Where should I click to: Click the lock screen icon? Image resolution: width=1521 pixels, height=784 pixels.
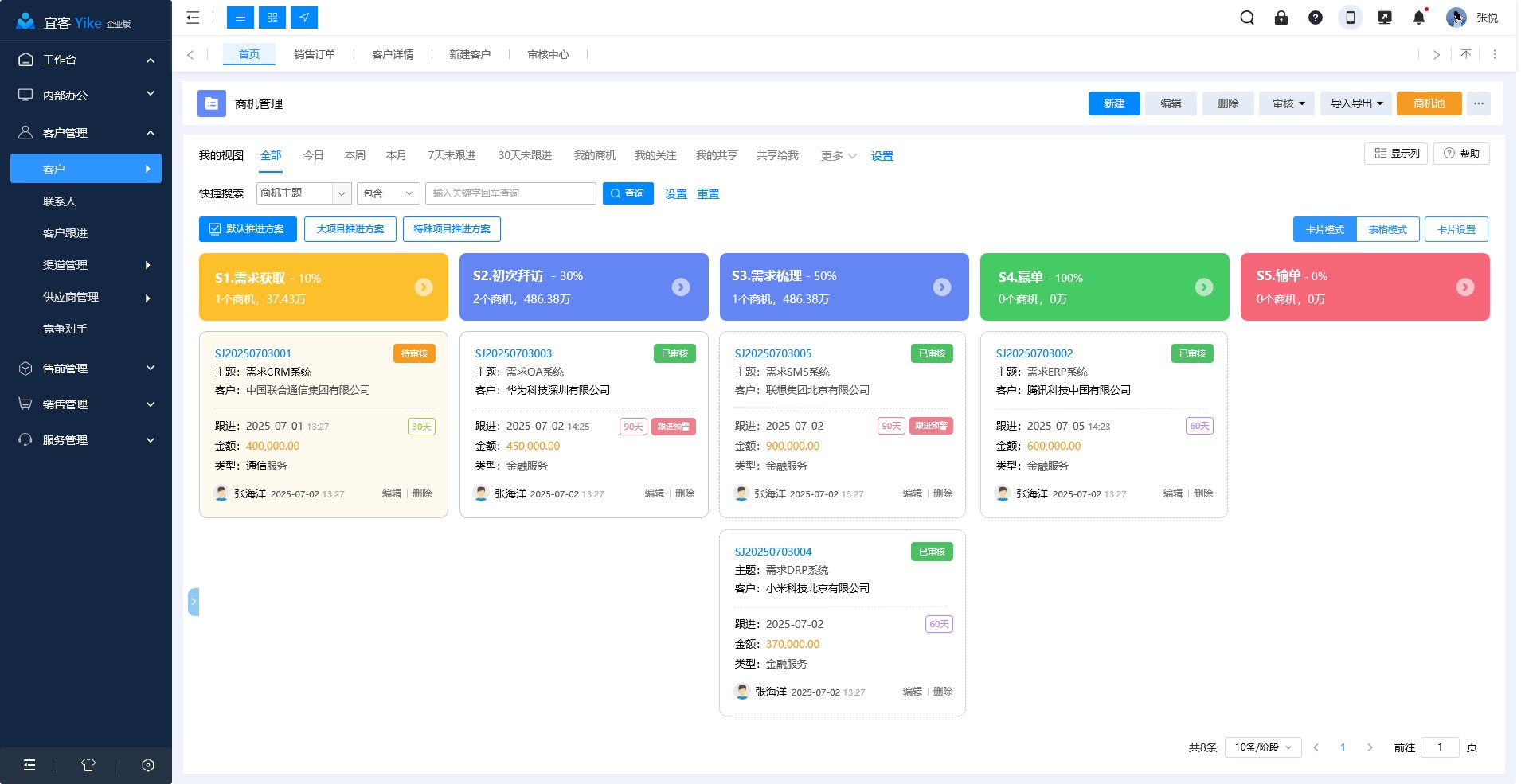(1281, 18)
